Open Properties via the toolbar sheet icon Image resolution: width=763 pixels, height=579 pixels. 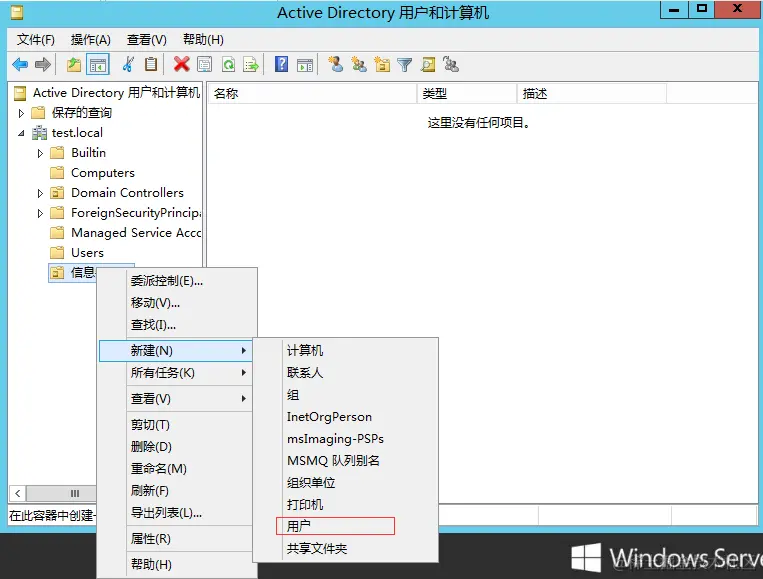(x=205, y=64)
